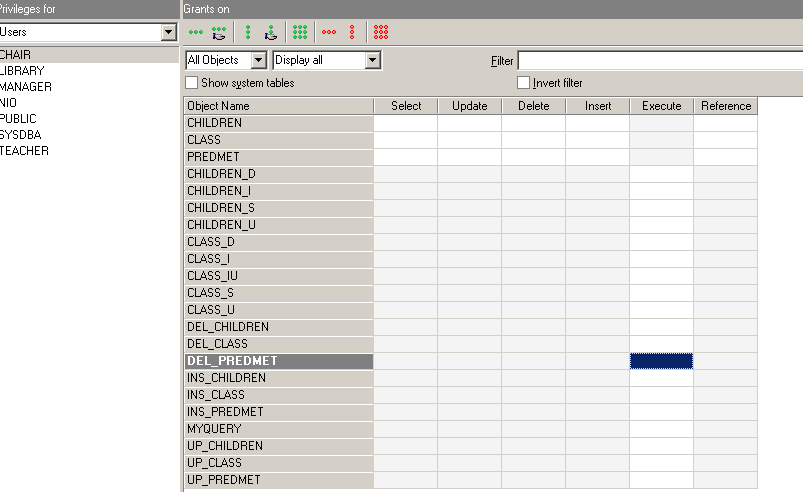Select the CHILDREN object row
The width and height of the screenshot is (803, 492).
[279, 123]
